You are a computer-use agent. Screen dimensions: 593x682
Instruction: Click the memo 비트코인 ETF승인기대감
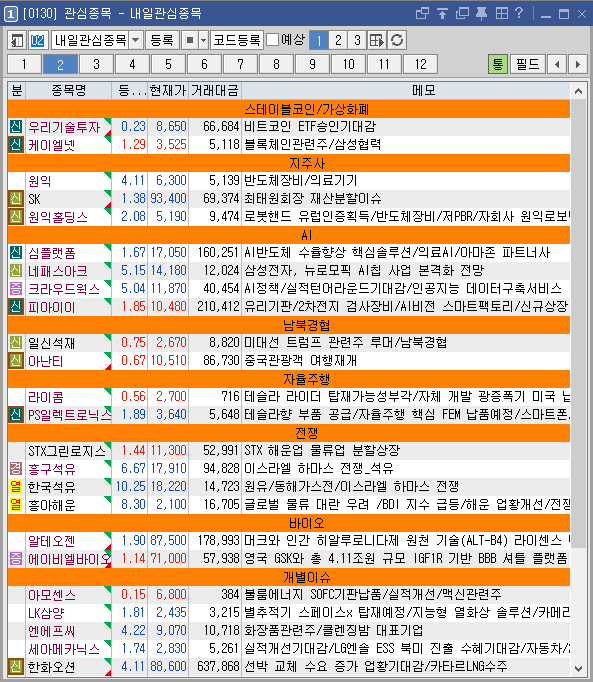pyautogui.click(x=310, y=127)
